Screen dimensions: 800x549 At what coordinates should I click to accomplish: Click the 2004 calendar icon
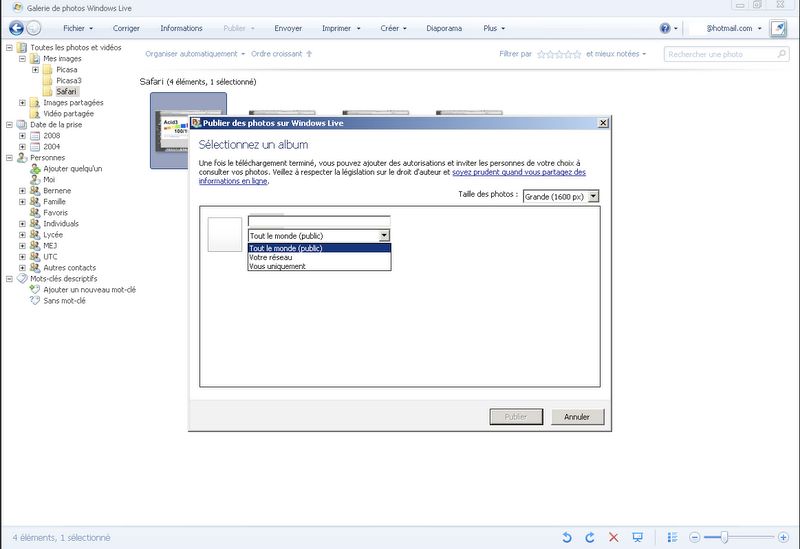point(35,146)
